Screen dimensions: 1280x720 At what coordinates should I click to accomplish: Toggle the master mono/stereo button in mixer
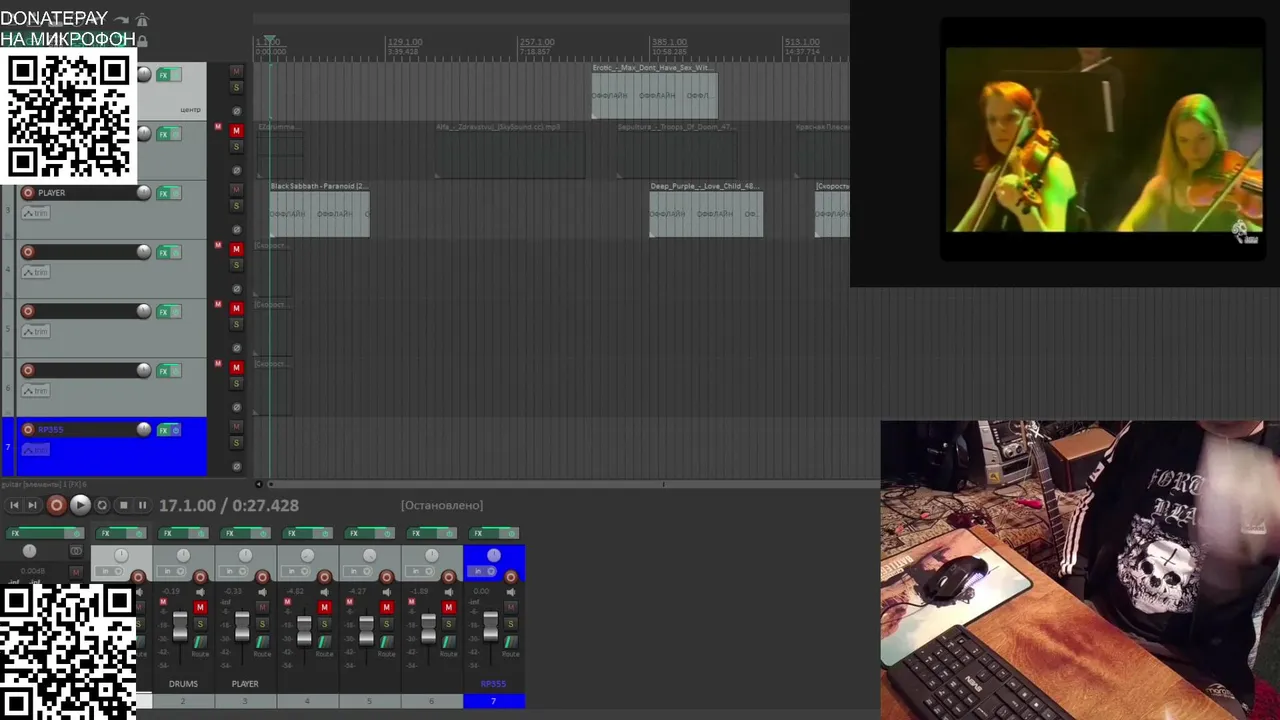point(76,551)
